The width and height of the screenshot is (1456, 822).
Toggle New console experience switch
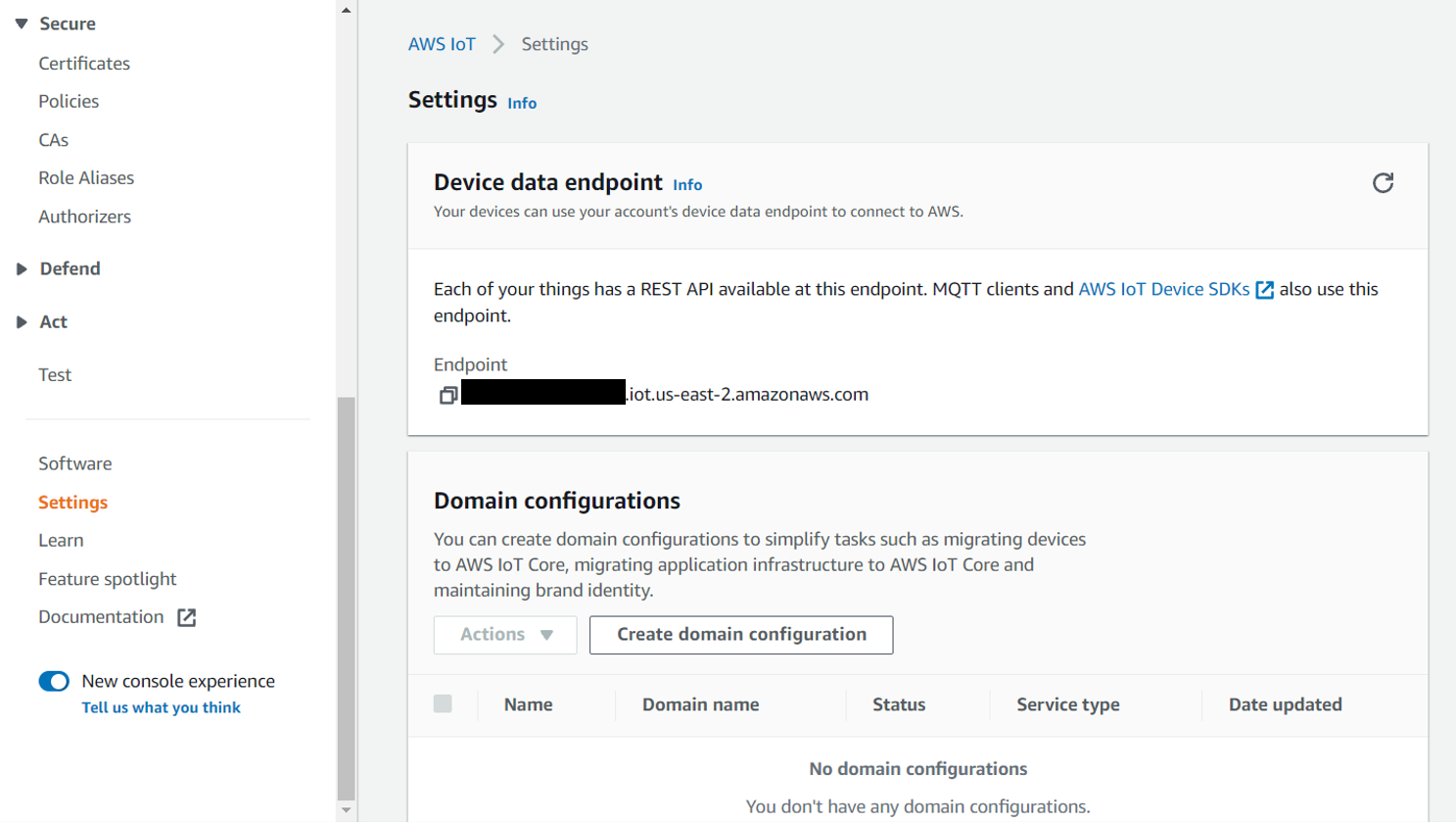pos(54,681)
